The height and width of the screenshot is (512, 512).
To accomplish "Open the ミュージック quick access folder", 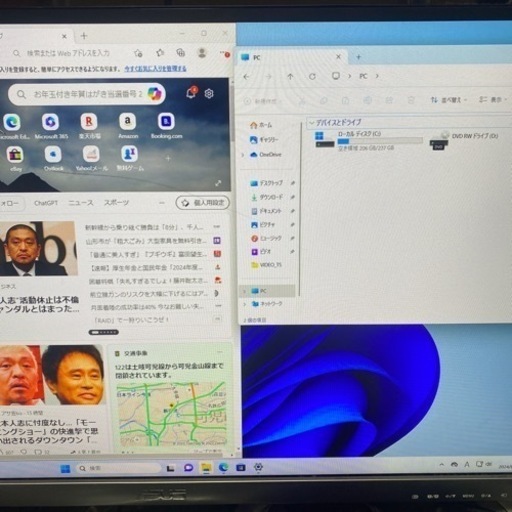I will pos(266,238).
